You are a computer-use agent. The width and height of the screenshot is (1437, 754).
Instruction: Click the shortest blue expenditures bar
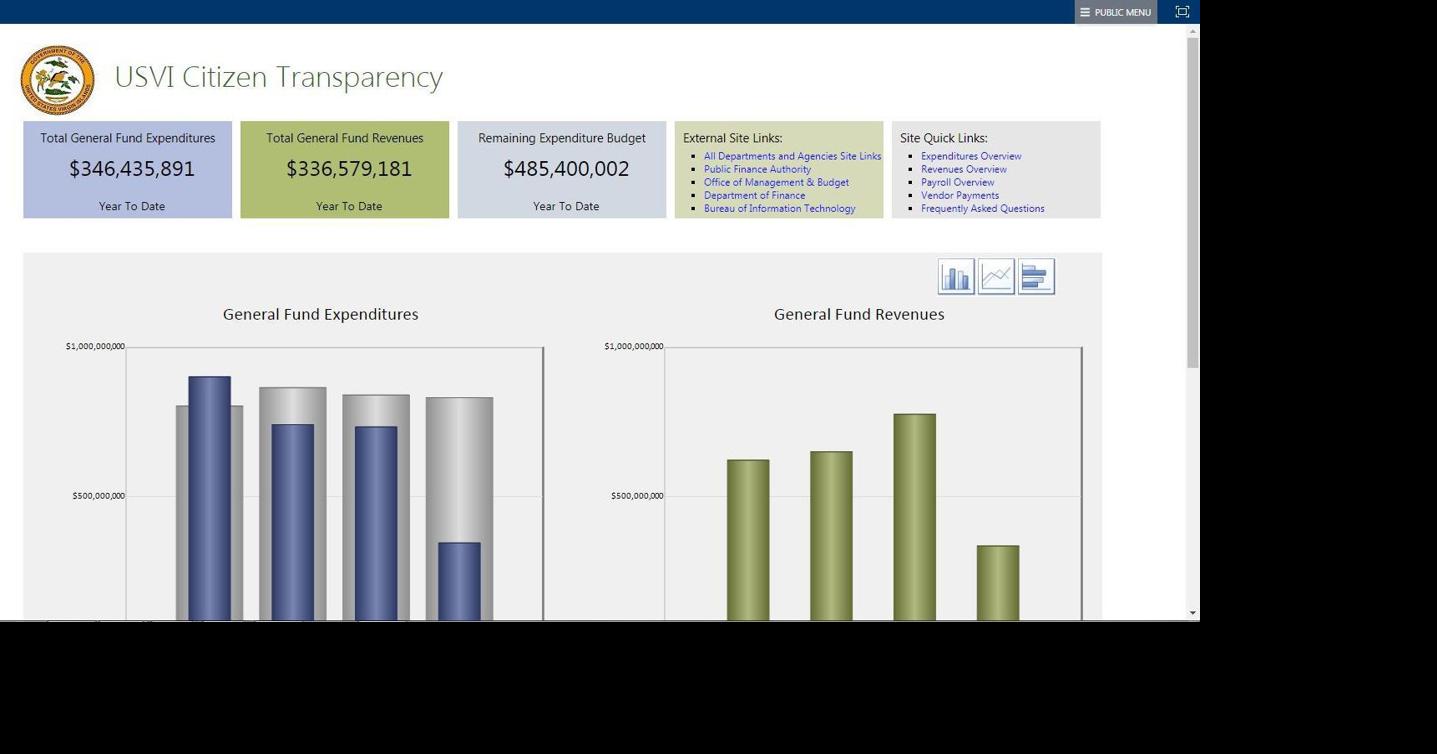click(459, 581)
